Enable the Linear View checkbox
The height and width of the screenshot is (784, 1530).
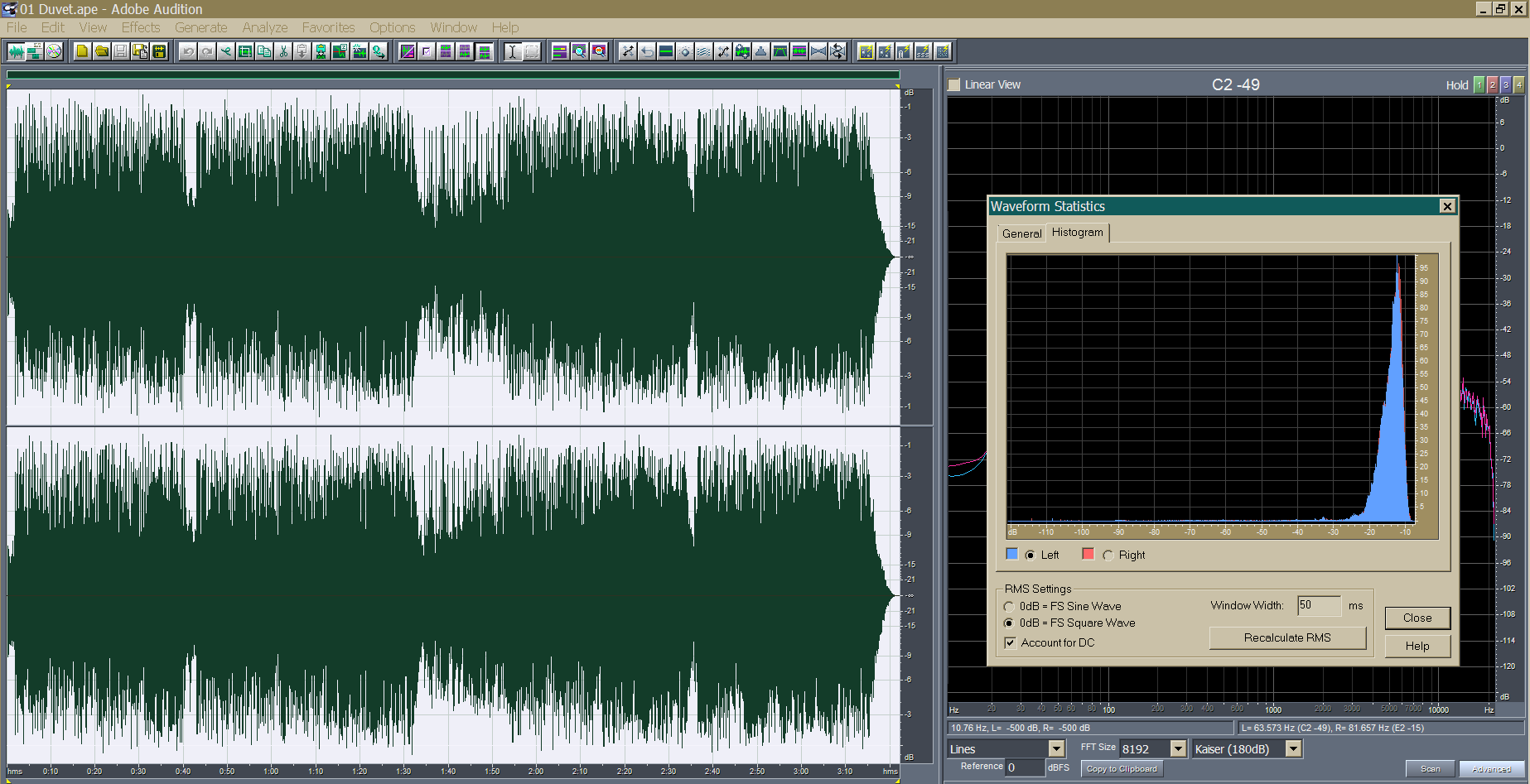click(954, 84)
